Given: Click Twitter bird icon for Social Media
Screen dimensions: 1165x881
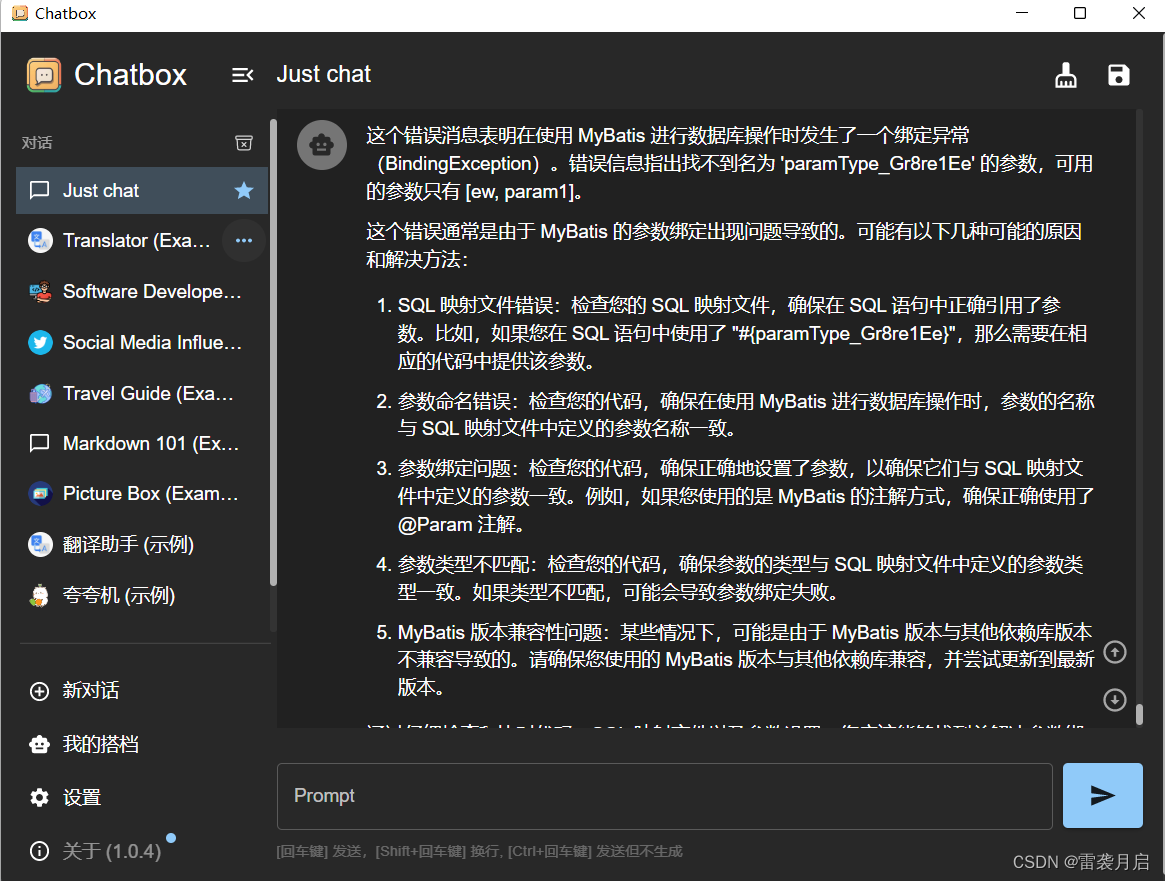Looking at the screenshot, I should coord(40,342).
